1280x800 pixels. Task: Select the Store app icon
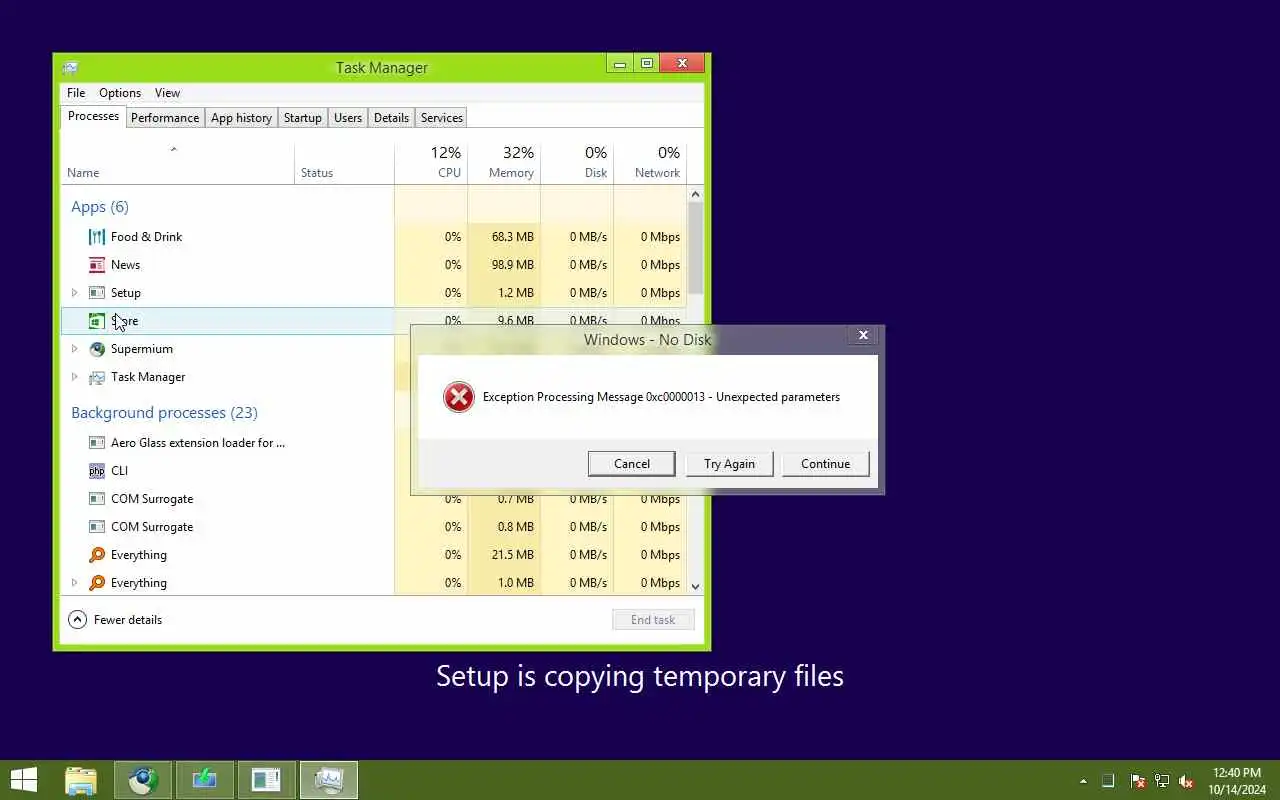point(97,321)
